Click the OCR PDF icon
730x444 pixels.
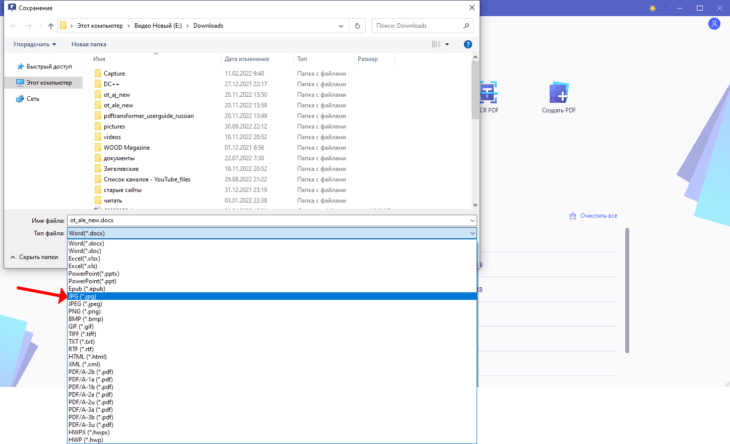[490, 94]
